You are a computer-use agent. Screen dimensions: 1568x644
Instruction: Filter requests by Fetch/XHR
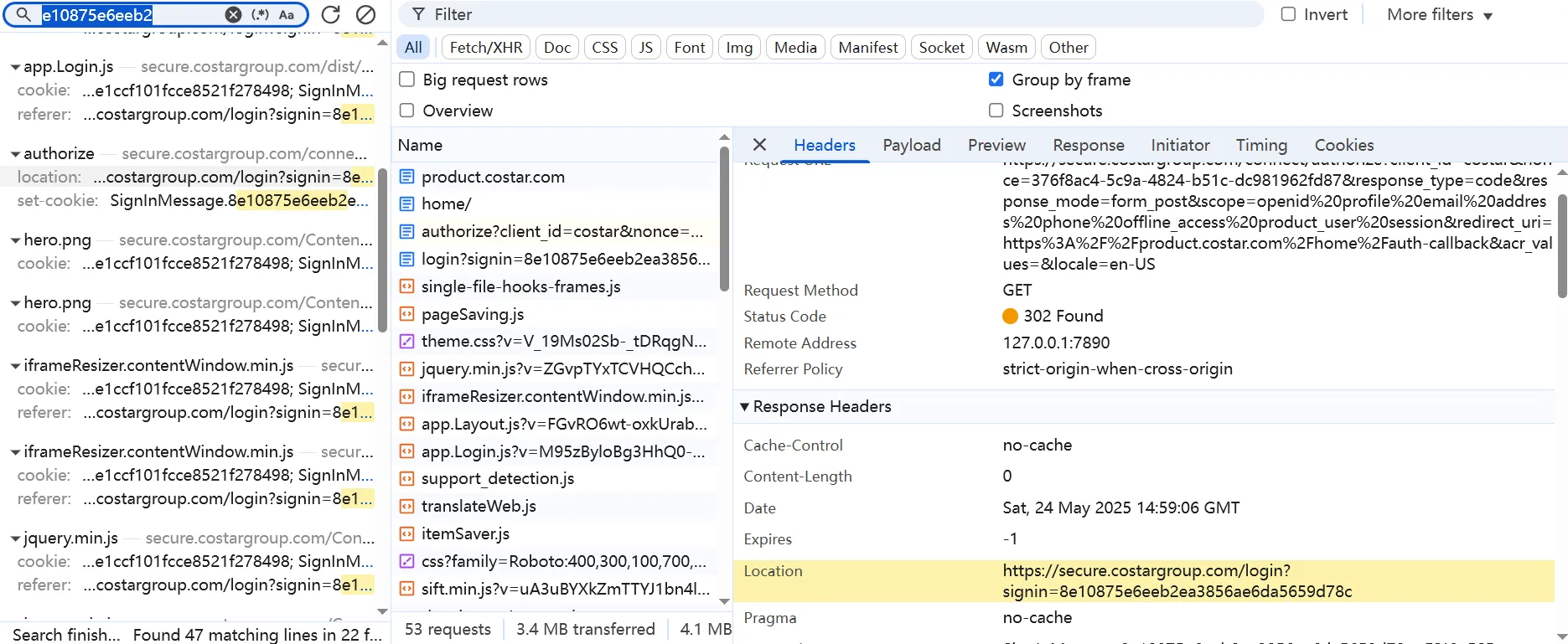pos(486,48)
